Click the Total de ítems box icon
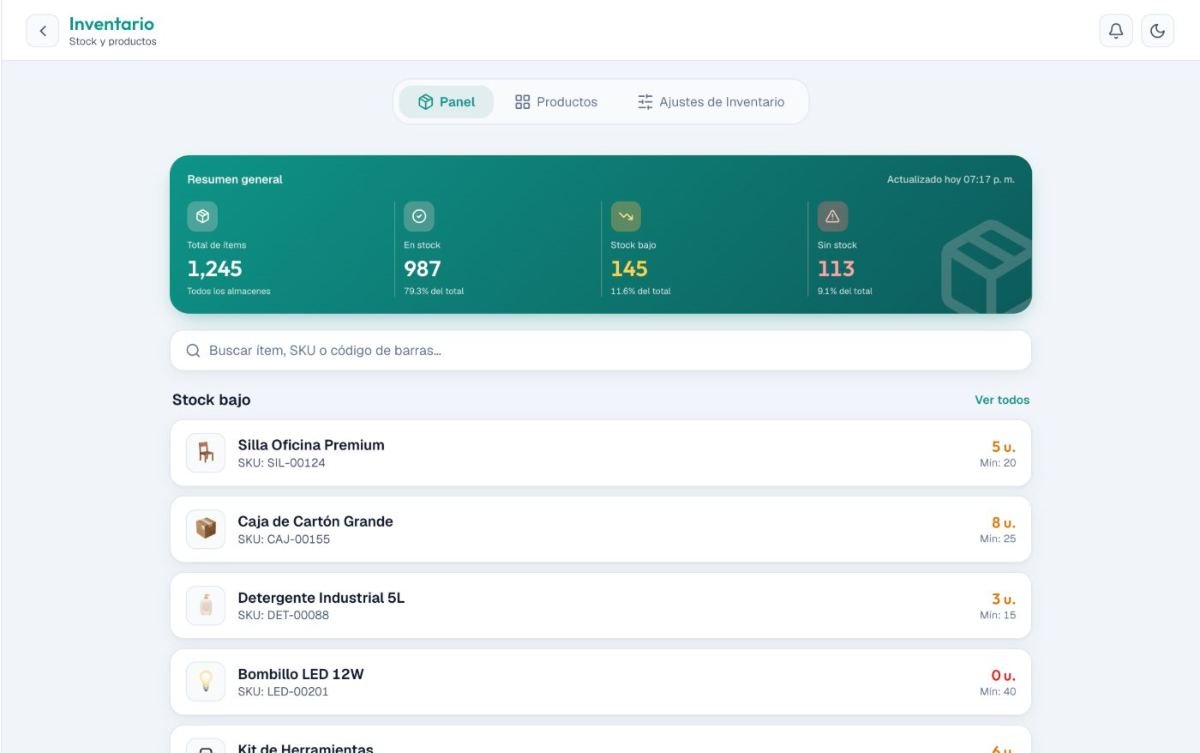The height and width of the screenshot is (753, 1200). coord(202,216)
